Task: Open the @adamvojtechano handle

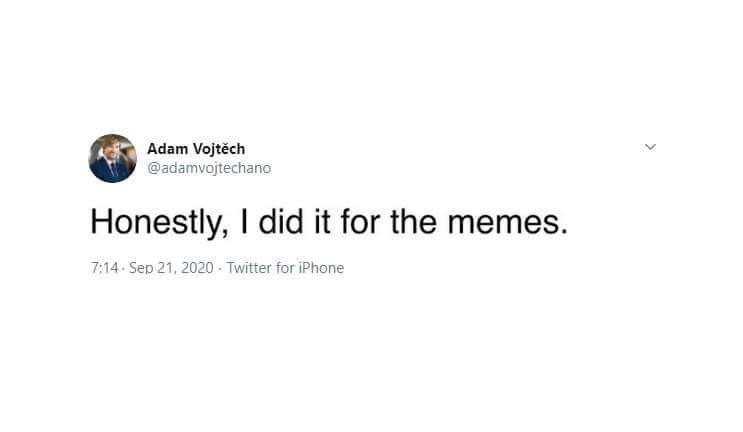Action: click(209, 168)
